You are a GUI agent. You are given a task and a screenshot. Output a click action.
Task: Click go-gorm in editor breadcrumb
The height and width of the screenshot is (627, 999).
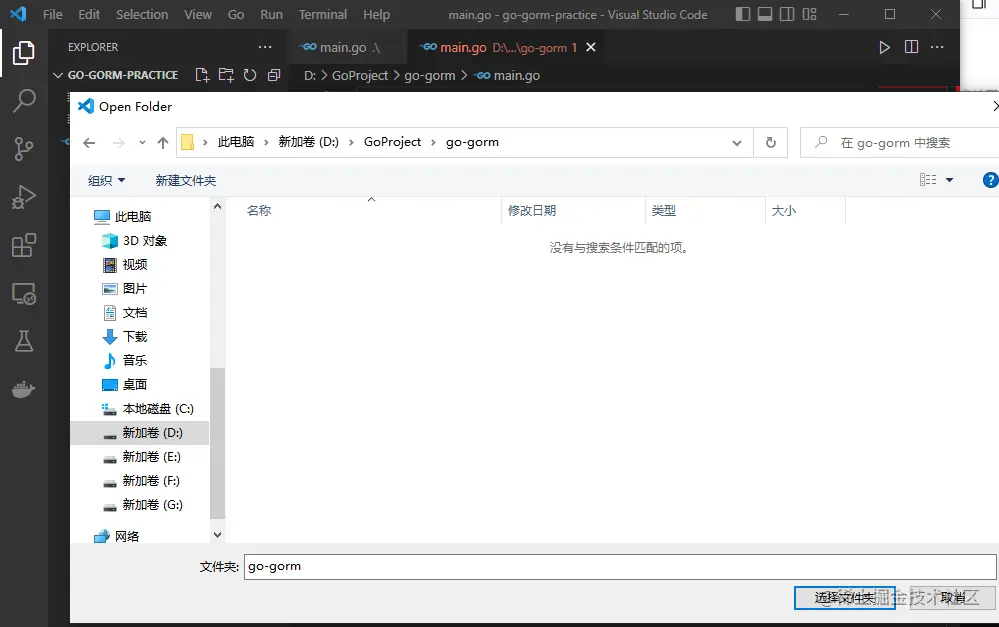click(x=429, y=75)
